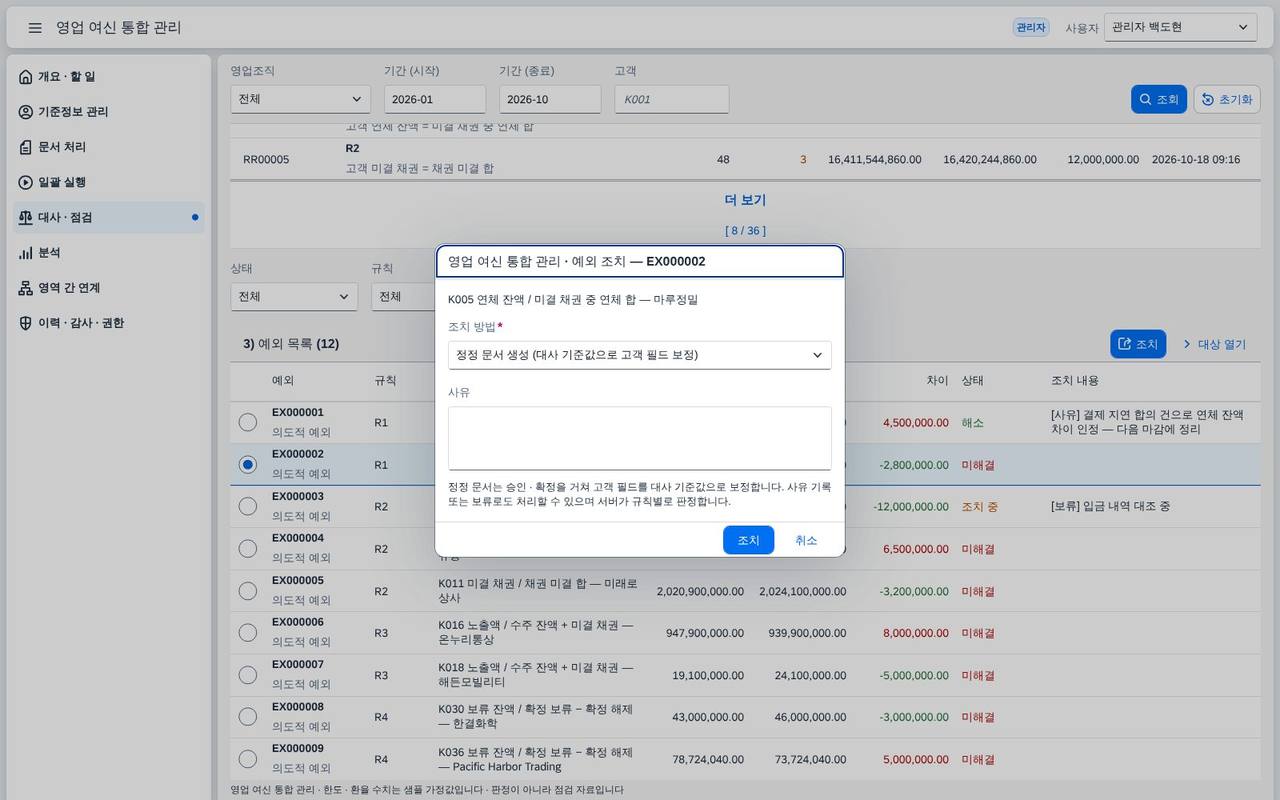Click the 조치 내용 column header
This screenshot has width=1280, height=800.
[1075, 380]
